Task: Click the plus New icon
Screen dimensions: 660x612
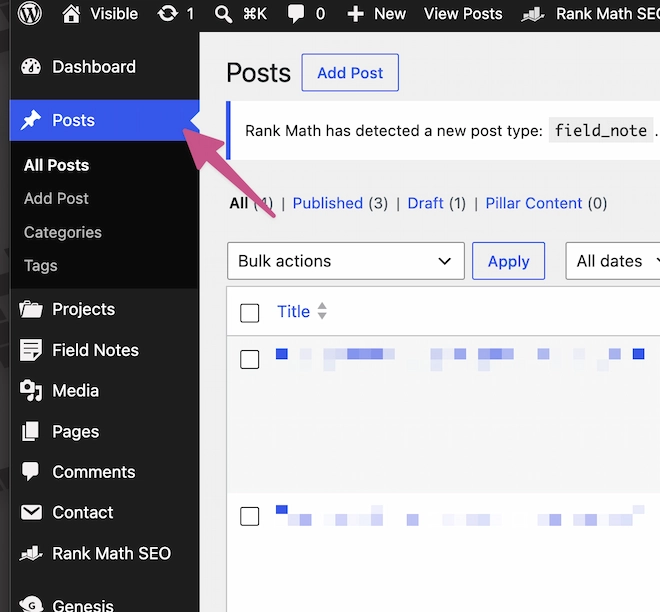Action: (356, 14)
